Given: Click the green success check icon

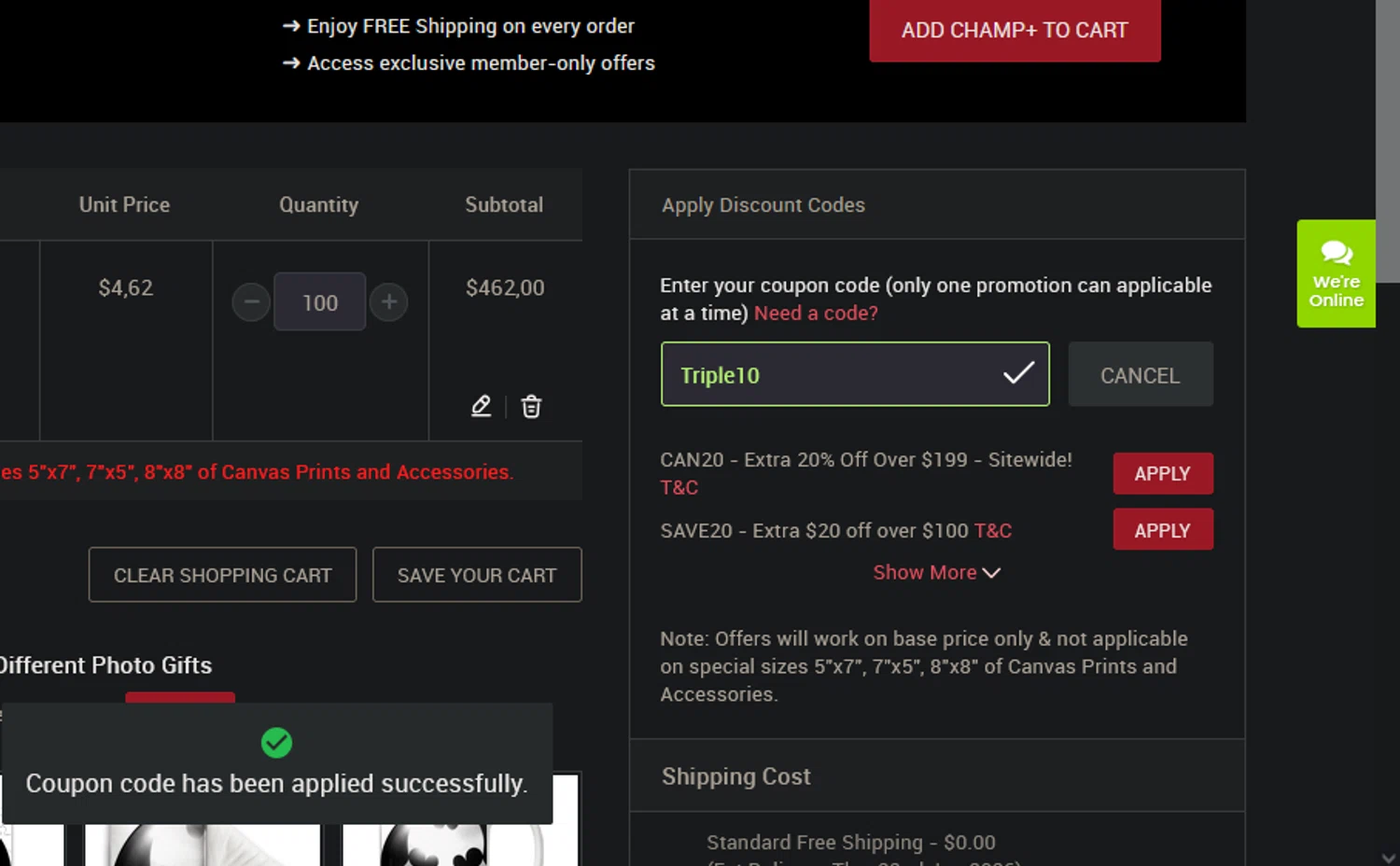Looking at the screenshot, I should [276, 743].
